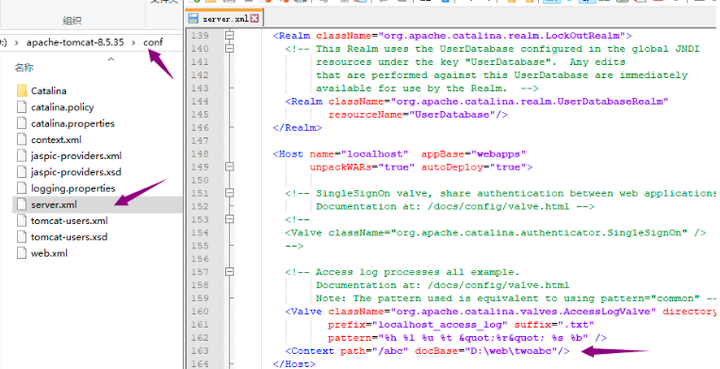Click the resourceName="UserDatabase" line
The image size is (720, 369).
pos(418,114)
